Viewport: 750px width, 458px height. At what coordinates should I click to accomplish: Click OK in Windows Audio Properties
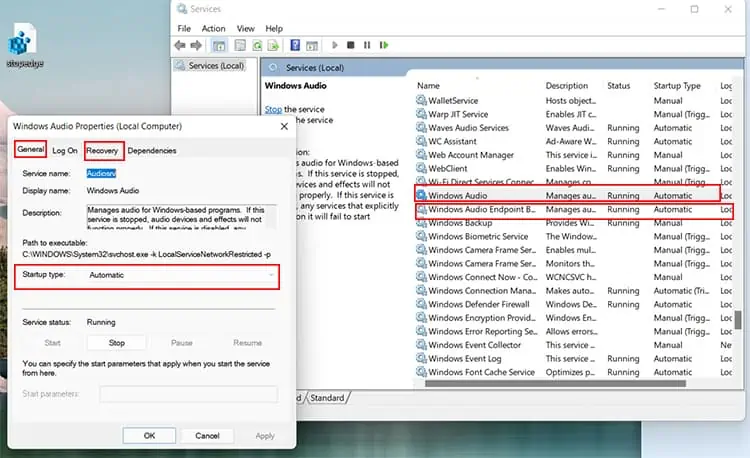click(x=149, y=436)
